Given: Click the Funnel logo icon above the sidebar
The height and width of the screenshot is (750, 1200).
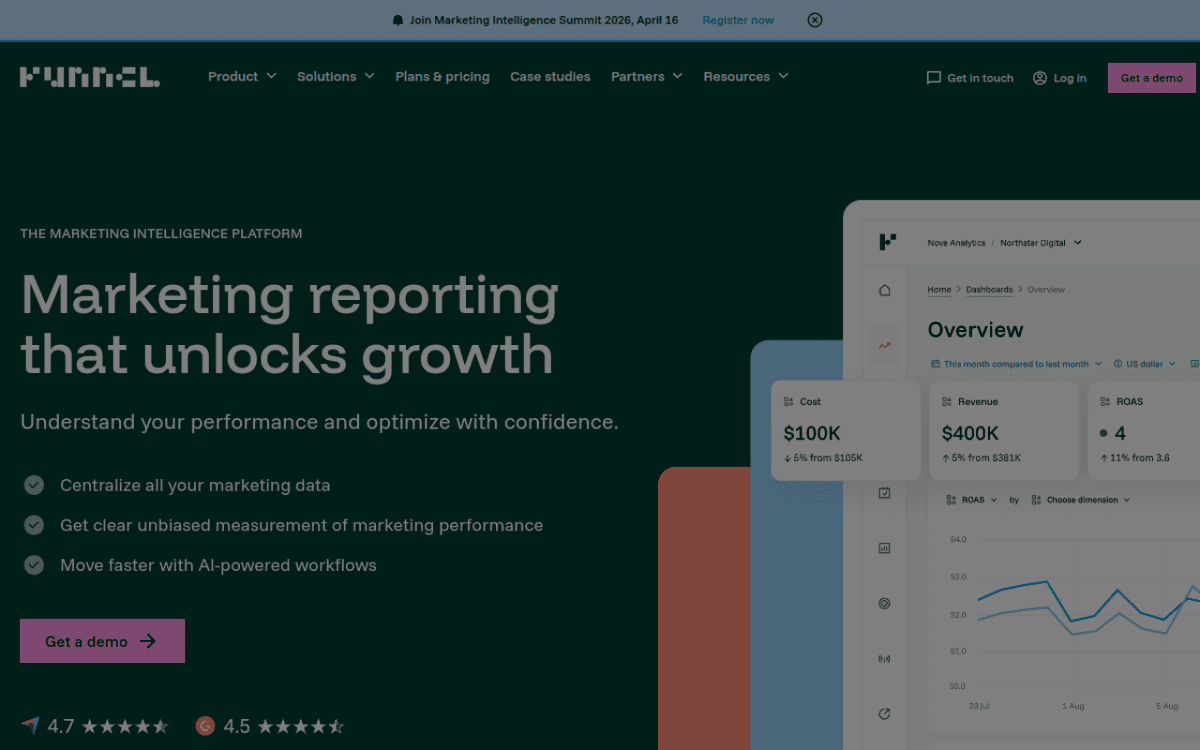Looking at the screenshot, I should pyautogui.click(x=887, y=242).
